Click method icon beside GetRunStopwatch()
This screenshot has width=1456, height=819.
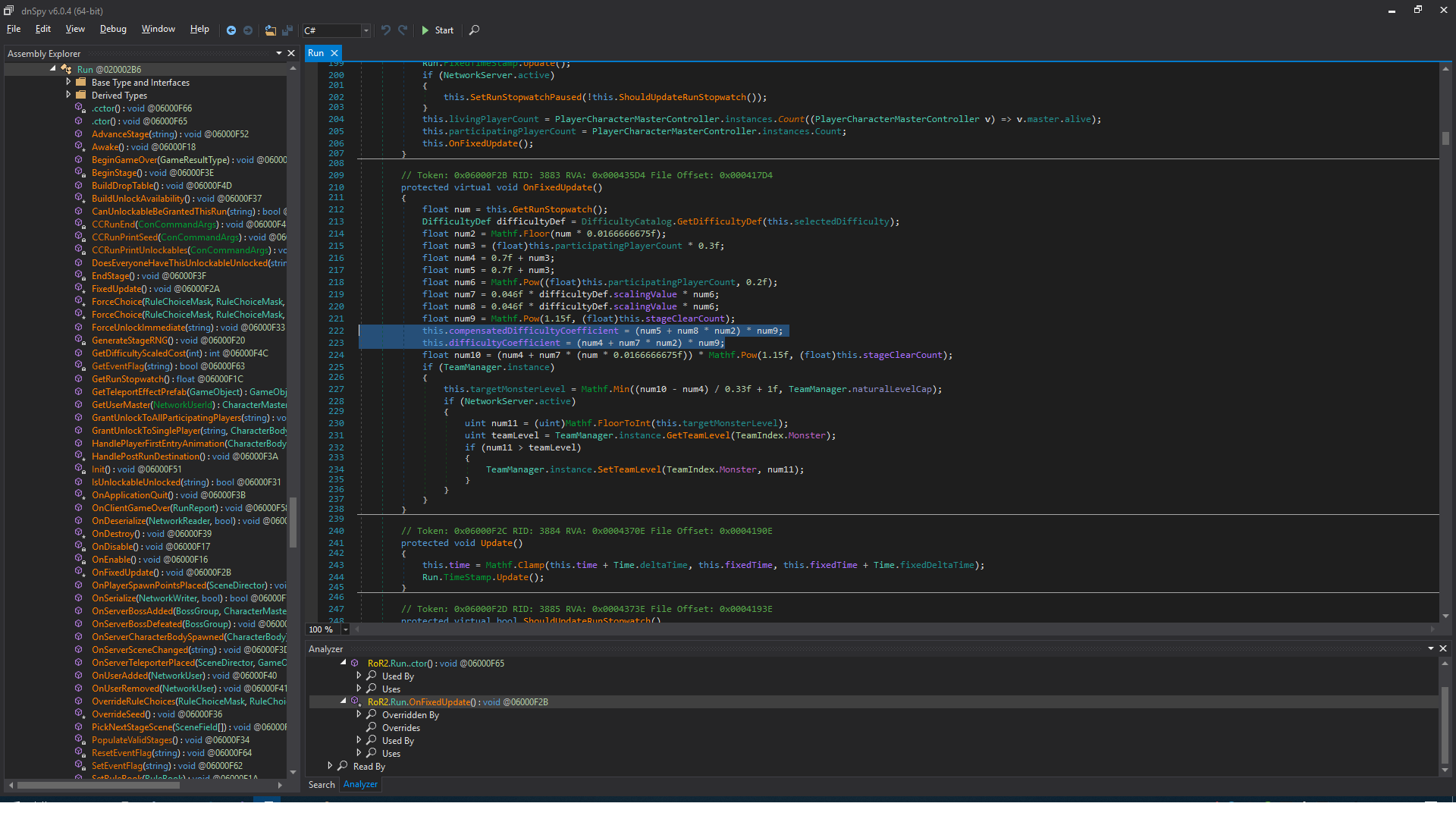pos(80,378)
